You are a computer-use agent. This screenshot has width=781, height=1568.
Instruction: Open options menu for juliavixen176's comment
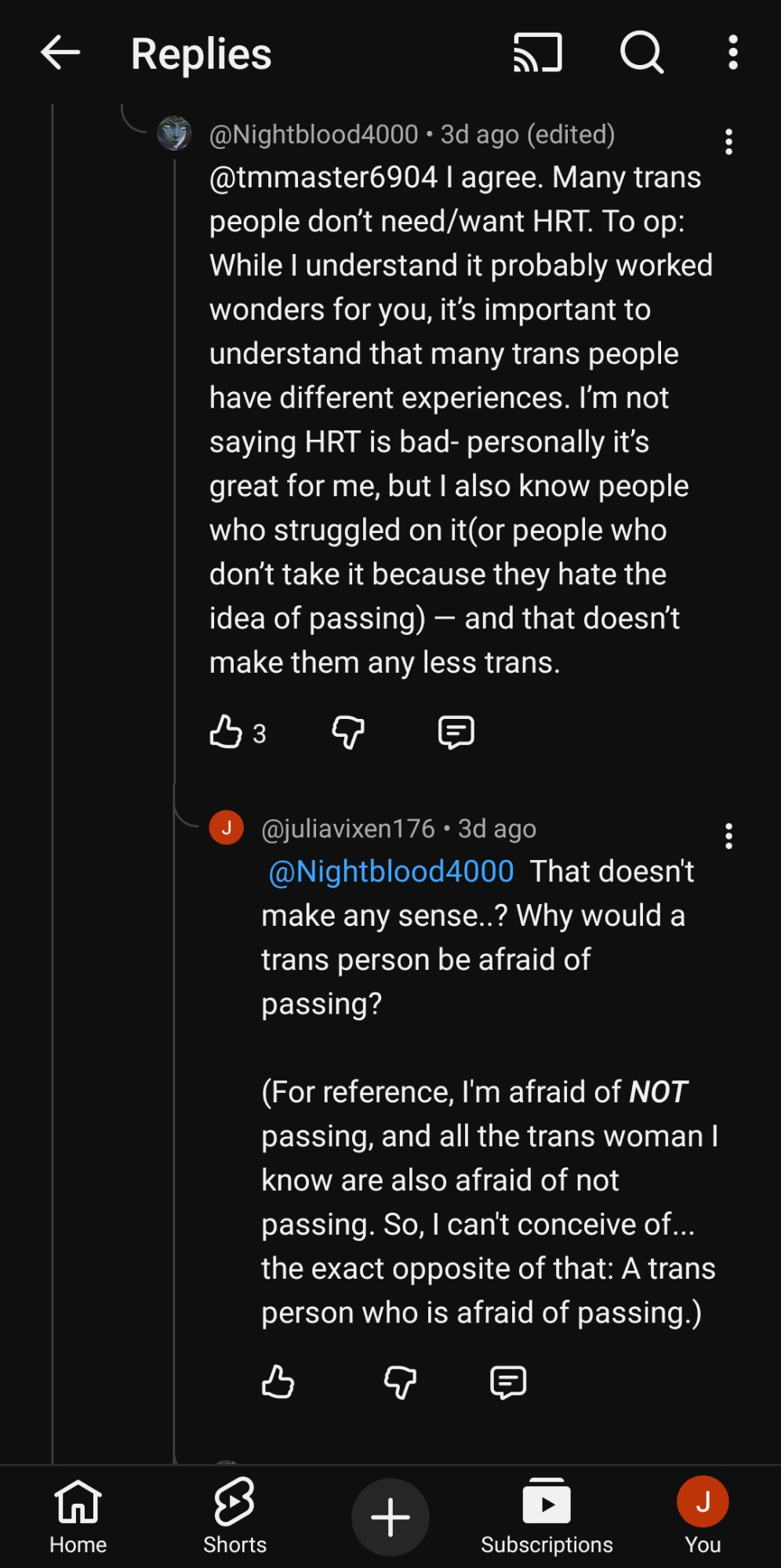click(728, 837)
